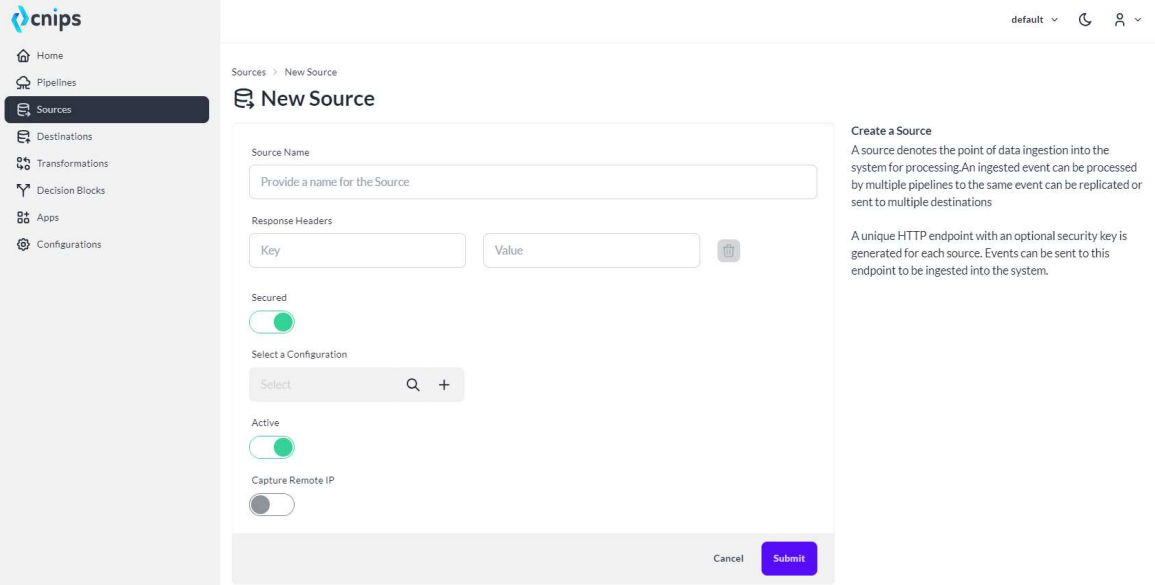Click the Destinations database icon

[x=23, y=136]
